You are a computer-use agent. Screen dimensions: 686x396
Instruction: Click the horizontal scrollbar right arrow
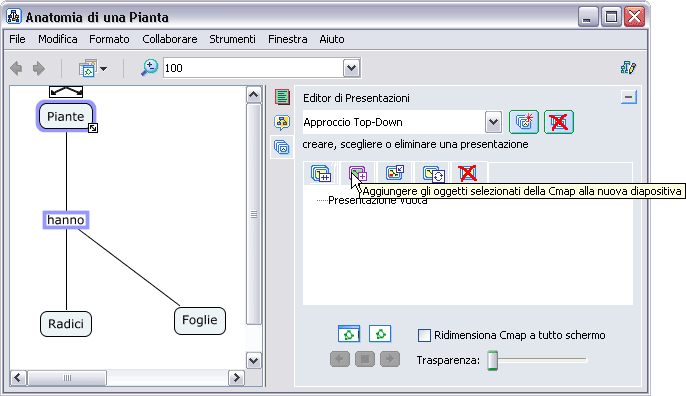[x=237, y=378]
